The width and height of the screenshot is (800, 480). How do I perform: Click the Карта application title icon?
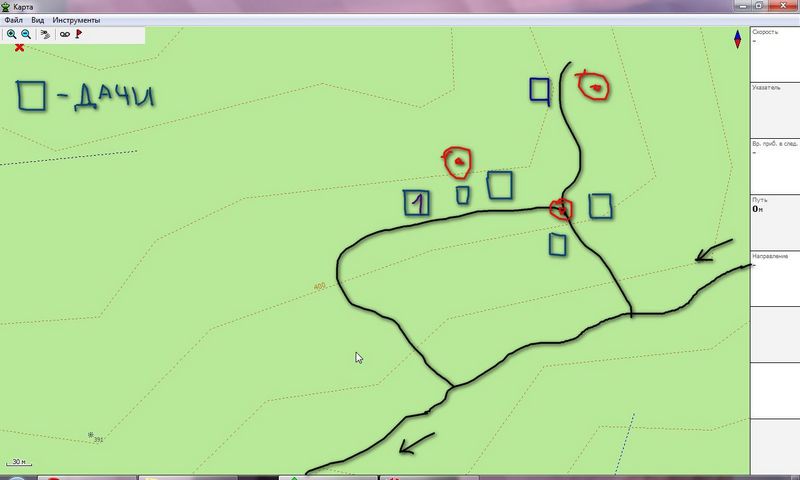6,6
